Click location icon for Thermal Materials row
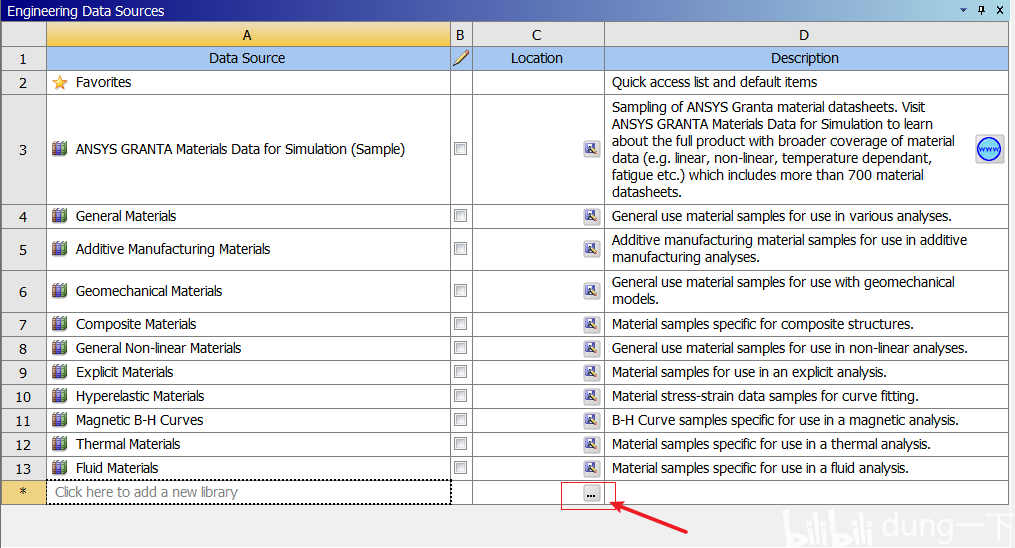The width and height of the screenshot is (1015, 548). 591,443
